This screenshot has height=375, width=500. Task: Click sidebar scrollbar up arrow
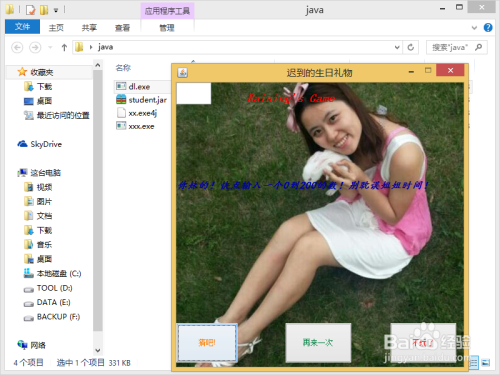(98, 65)
